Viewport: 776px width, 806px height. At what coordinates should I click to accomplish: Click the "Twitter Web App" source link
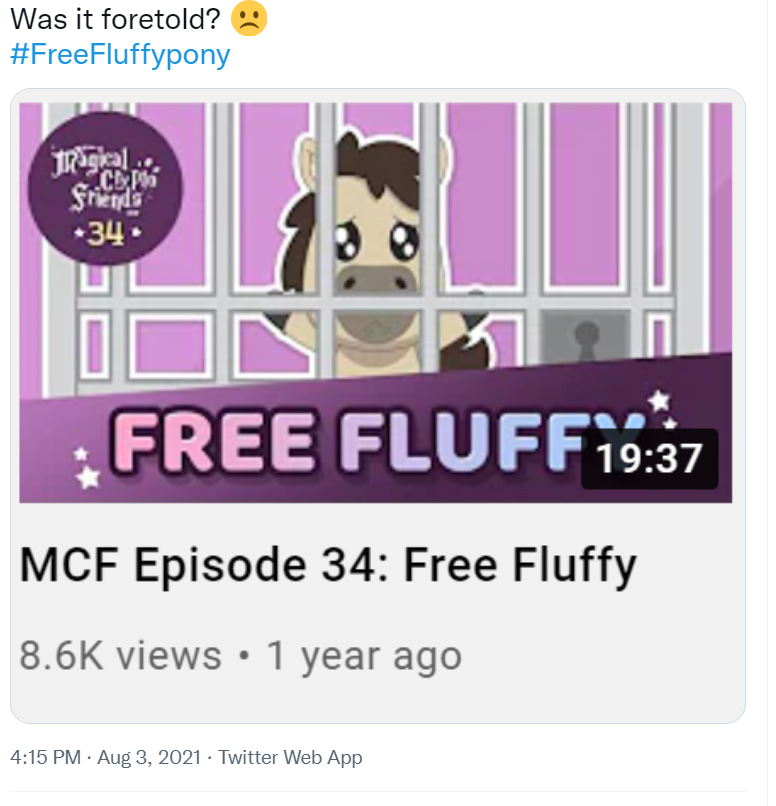pyautogui.click(x=290, y=757)
